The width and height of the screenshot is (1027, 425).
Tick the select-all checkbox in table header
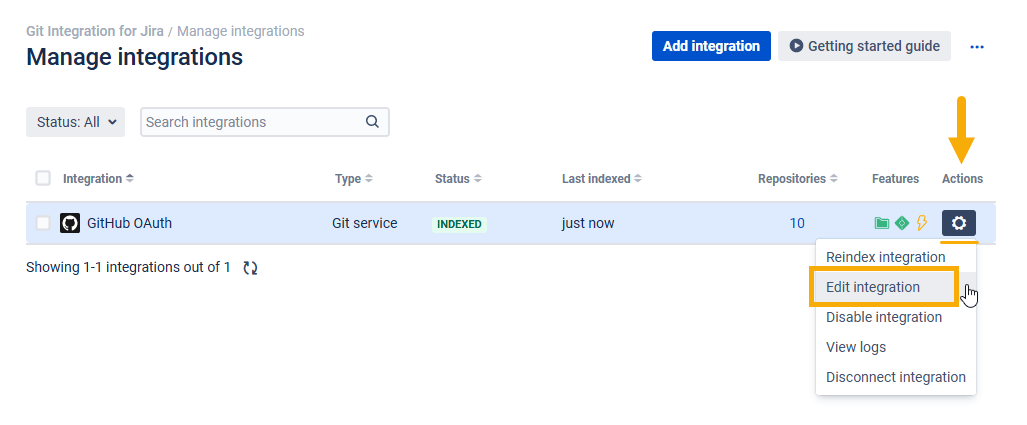click(x=43, y=178)
